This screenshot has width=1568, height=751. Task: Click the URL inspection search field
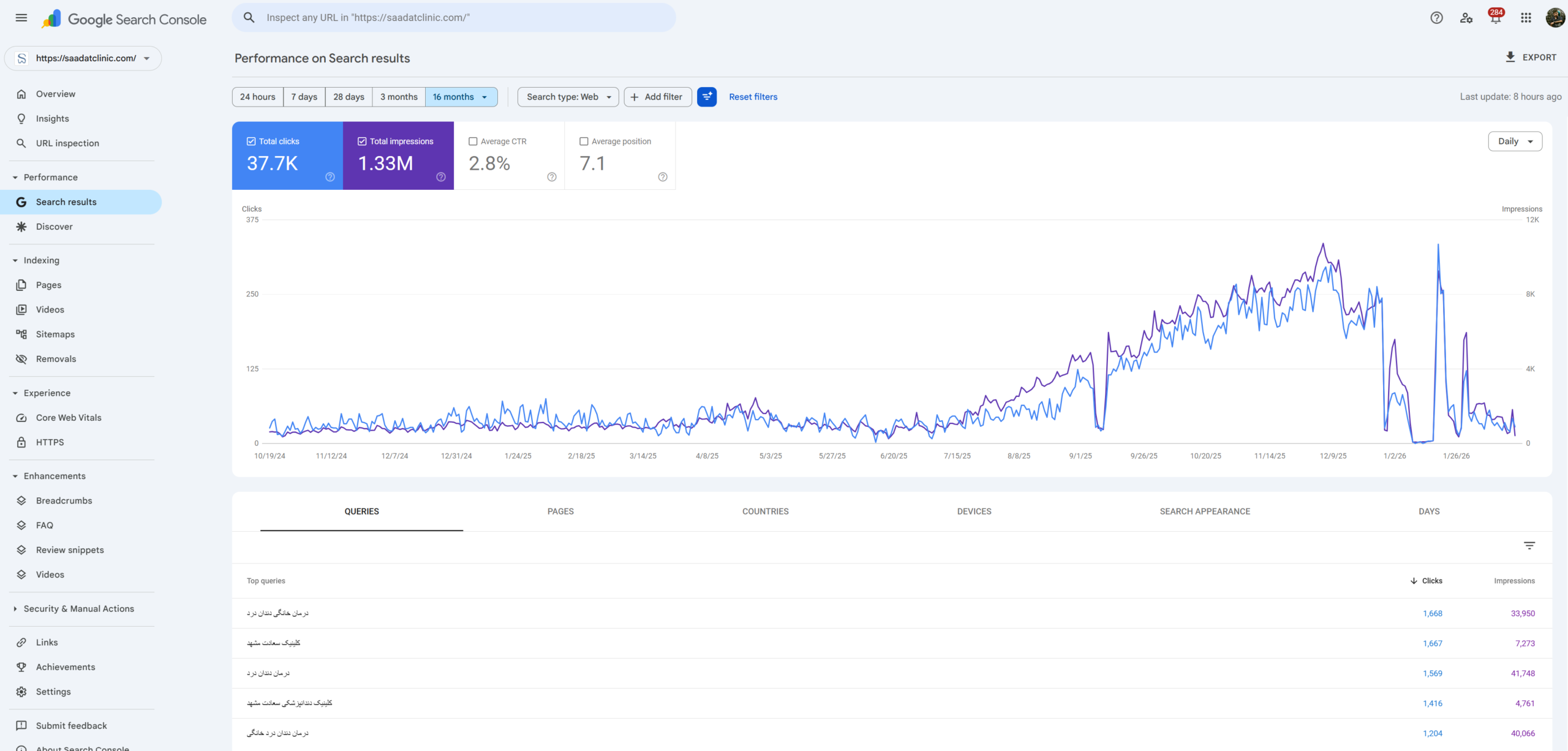[454, 18]
